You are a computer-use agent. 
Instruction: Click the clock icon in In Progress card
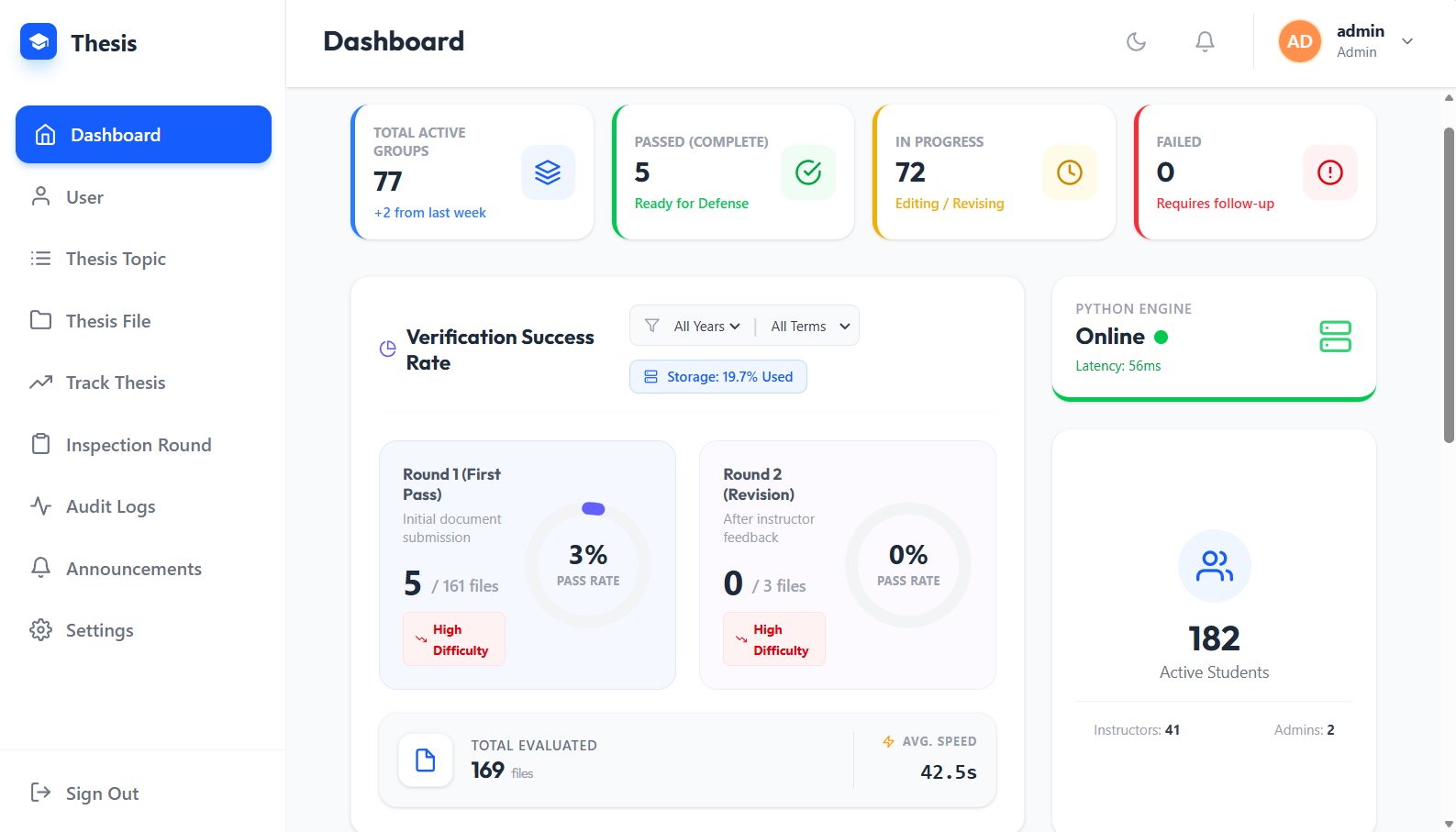pos(1069,172)
